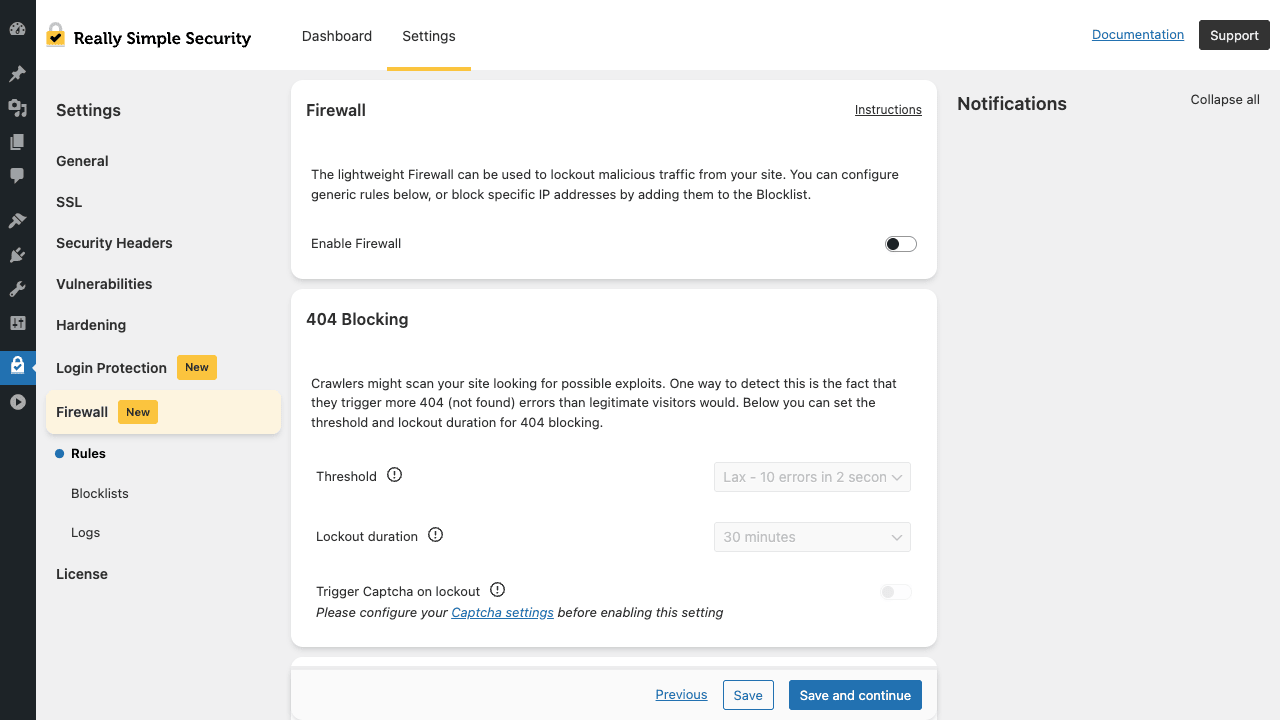The height and width of the screenshot is (720, 1280).
Task: Select Logs submenu item
Action: [86, 533]
